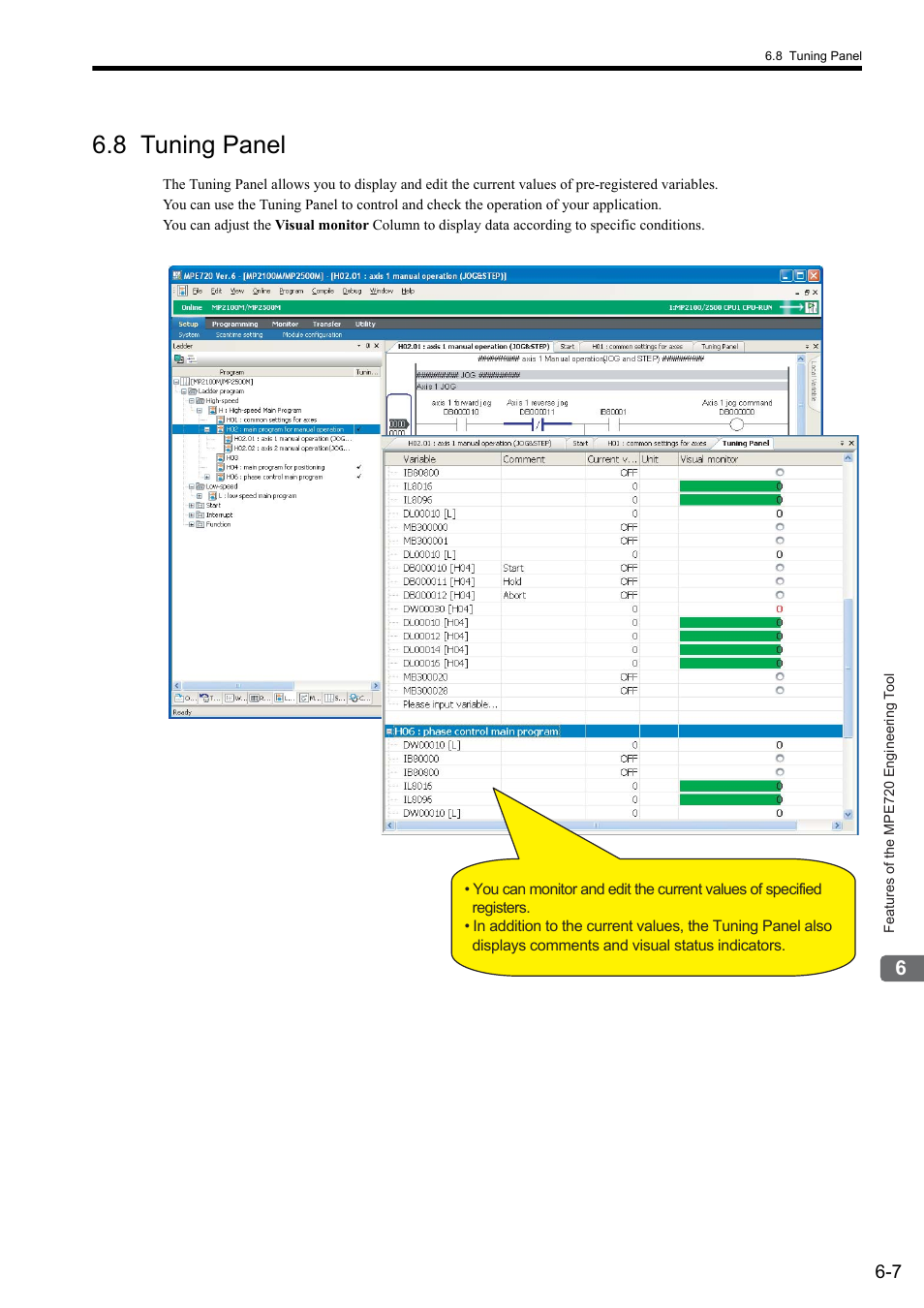Click the MPE720 application icon in the title bar
Image resolution: width=924 pixels, height=1308 pixels.
click(175, 276)
